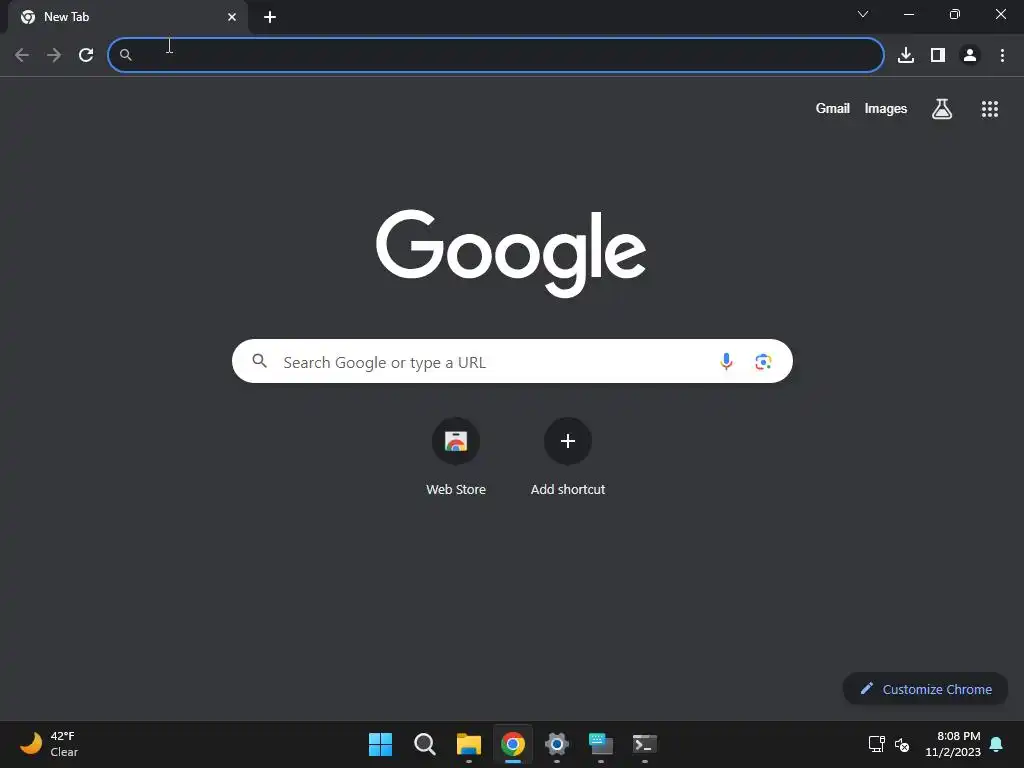Click the Google logo
The width and height of the screenshot is (1024, 768).
(x=511, y=253)
